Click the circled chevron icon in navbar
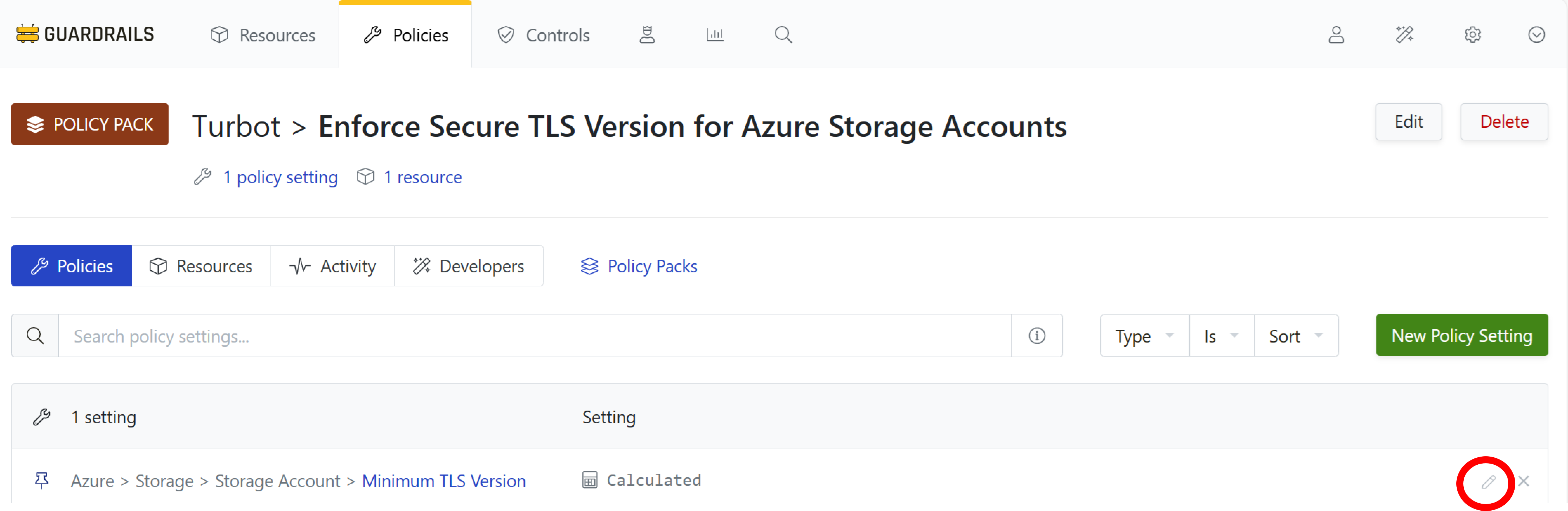Viewport: 1568px width, 511px height. [1536, 35]
